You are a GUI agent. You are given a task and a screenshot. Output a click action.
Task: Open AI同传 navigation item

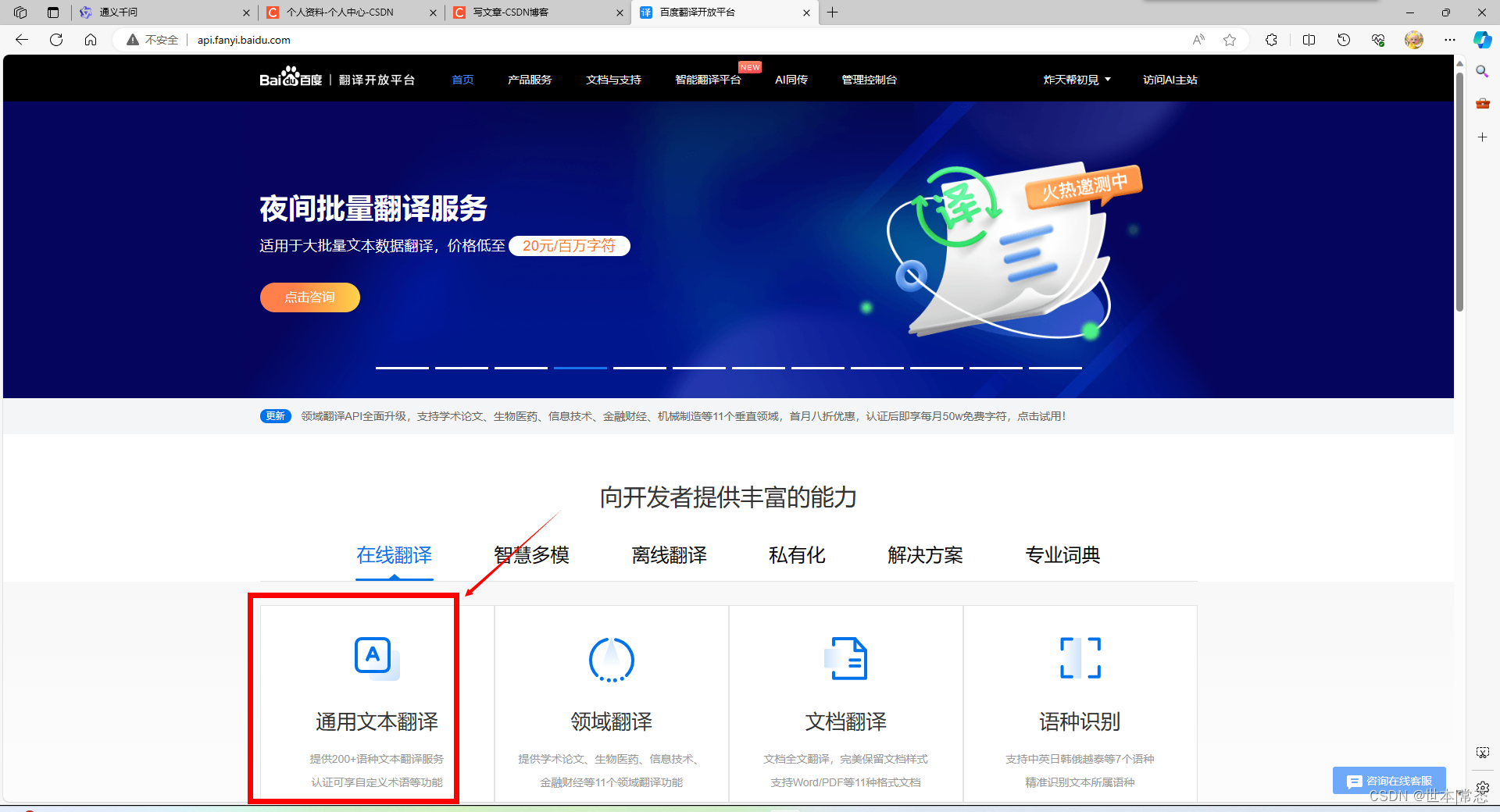[791, 80]
